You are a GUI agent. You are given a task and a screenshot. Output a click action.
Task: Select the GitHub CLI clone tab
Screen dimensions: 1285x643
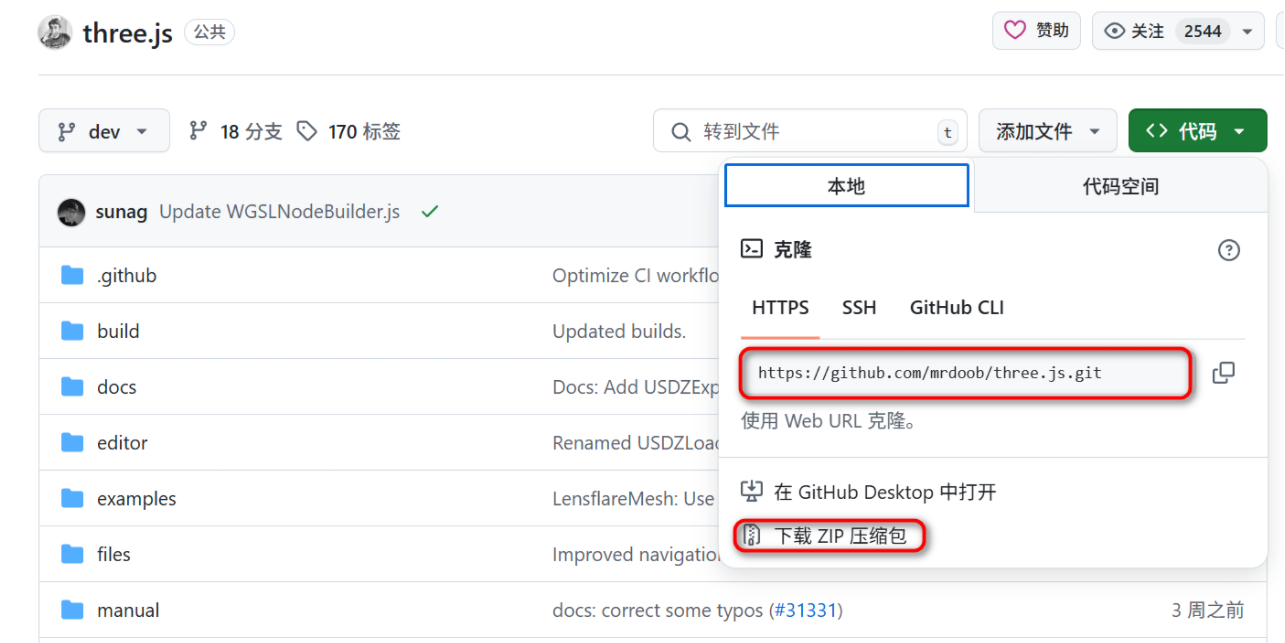pyautogui.click(x=957, y=308)
